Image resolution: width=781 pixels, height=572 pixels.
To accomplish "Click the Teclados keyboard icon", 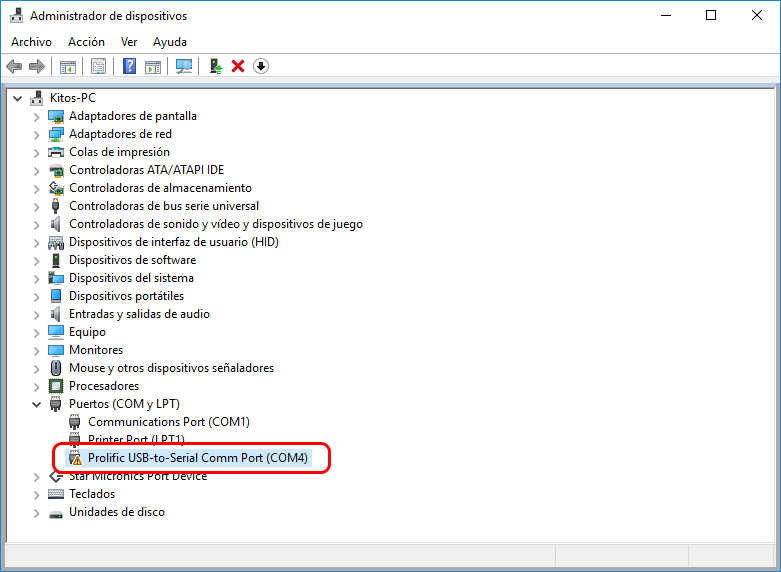I will pyautogui.click(x=56, y=494).
